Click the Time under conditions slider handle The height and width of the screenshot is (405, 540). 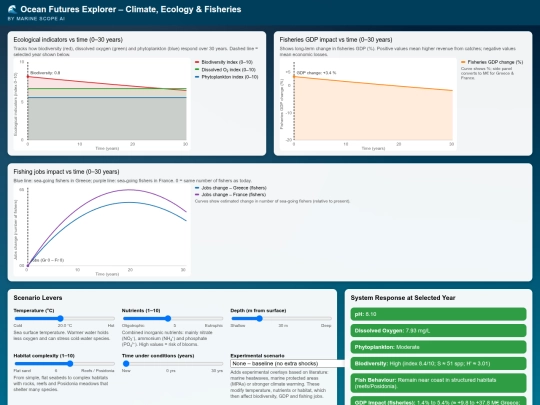tap(126, 363)
